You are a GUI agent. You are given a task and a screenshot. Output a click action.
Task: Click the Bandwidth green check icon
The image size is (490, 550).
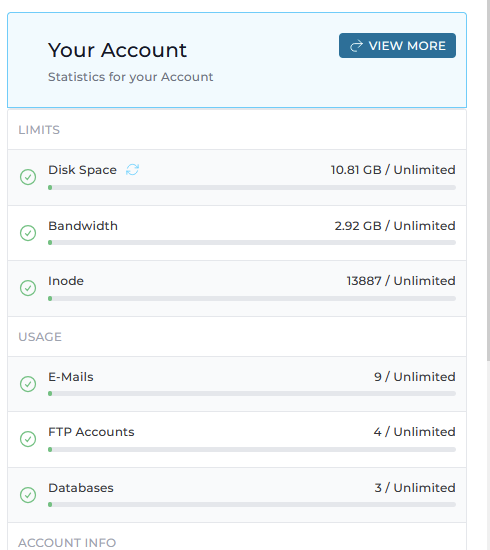coord(28,233)
